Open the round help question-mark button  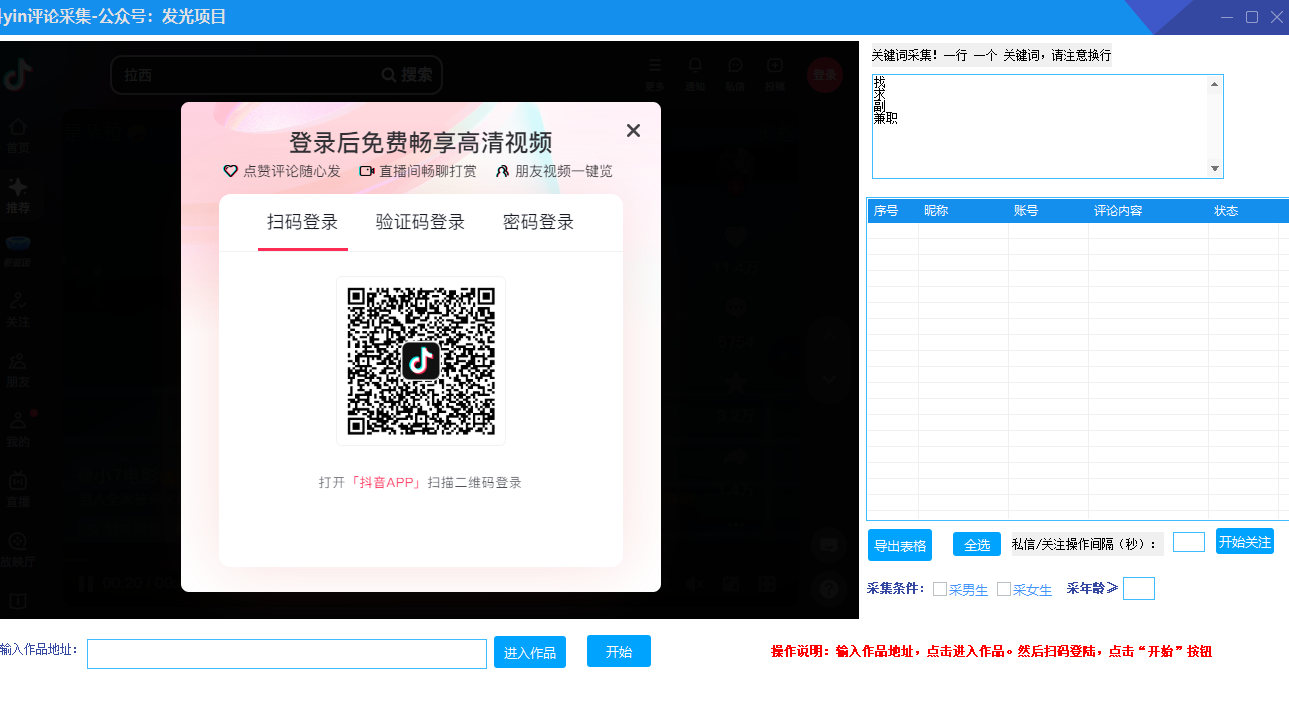point(828,588)
